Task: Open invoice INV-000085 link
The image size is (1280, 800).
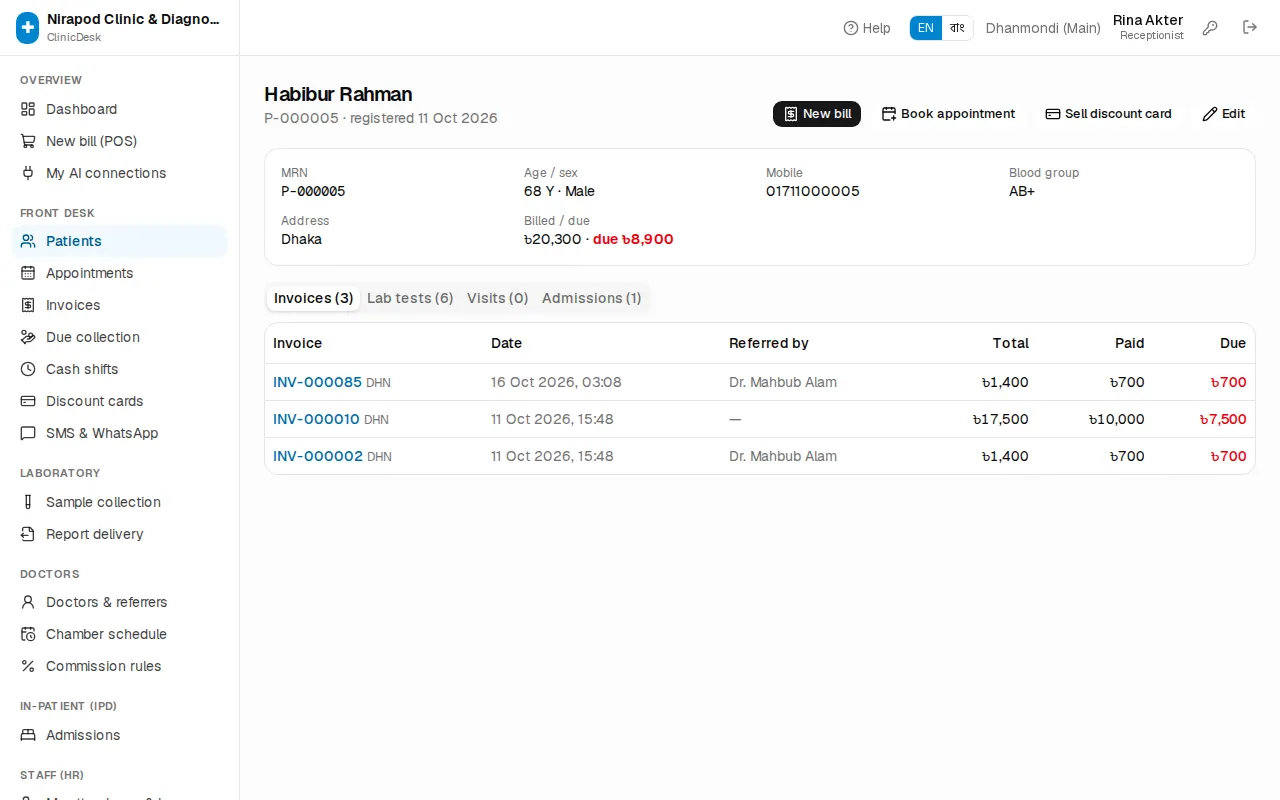Action: [x=317, y=382]
